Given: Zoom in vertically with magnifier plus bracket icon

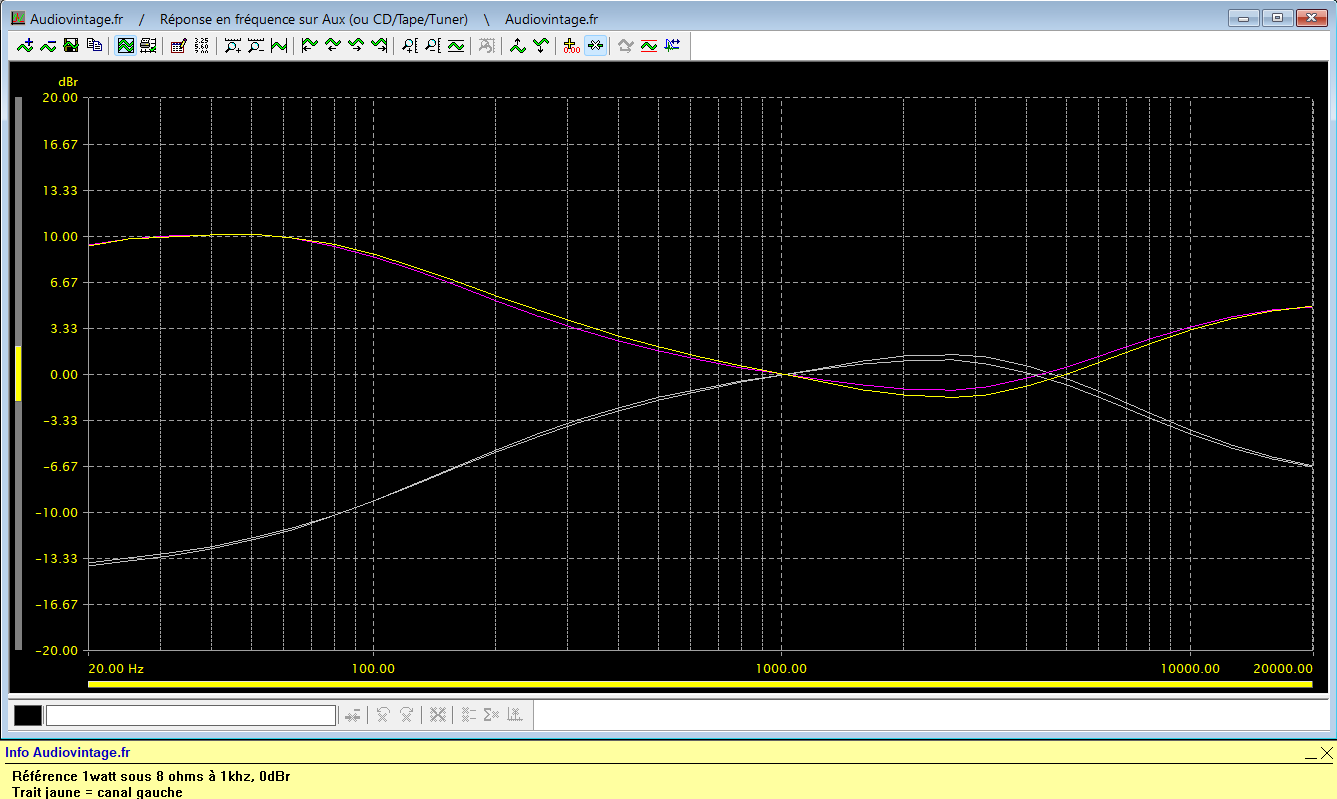Looking at the screenshot, I should (410, 45).
